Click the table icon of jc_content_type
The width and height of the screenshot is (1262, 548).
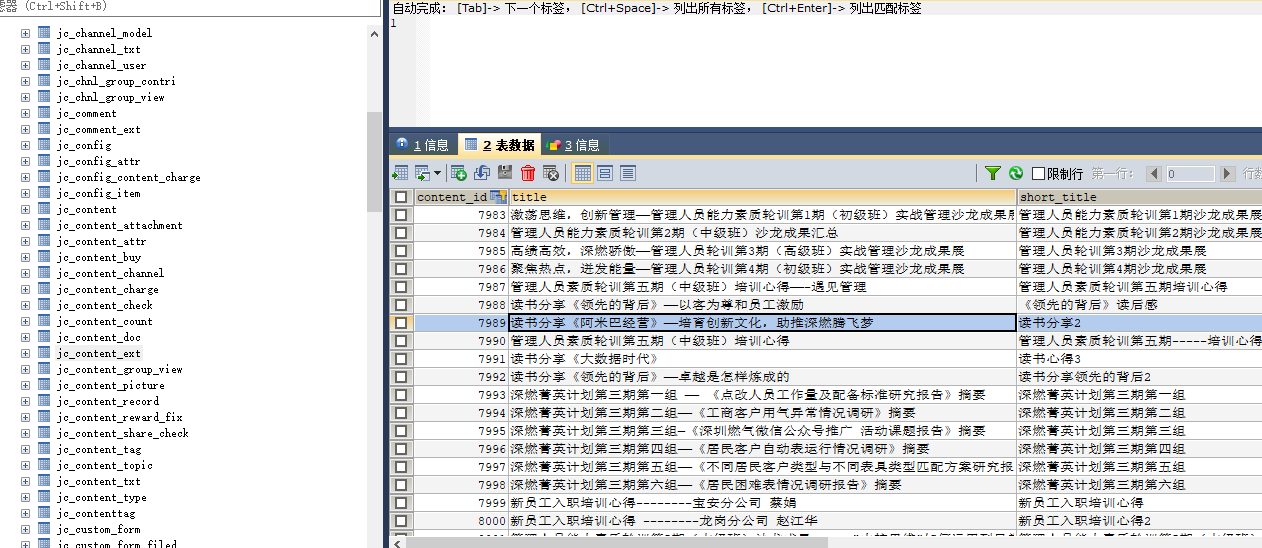pos(44,497)
